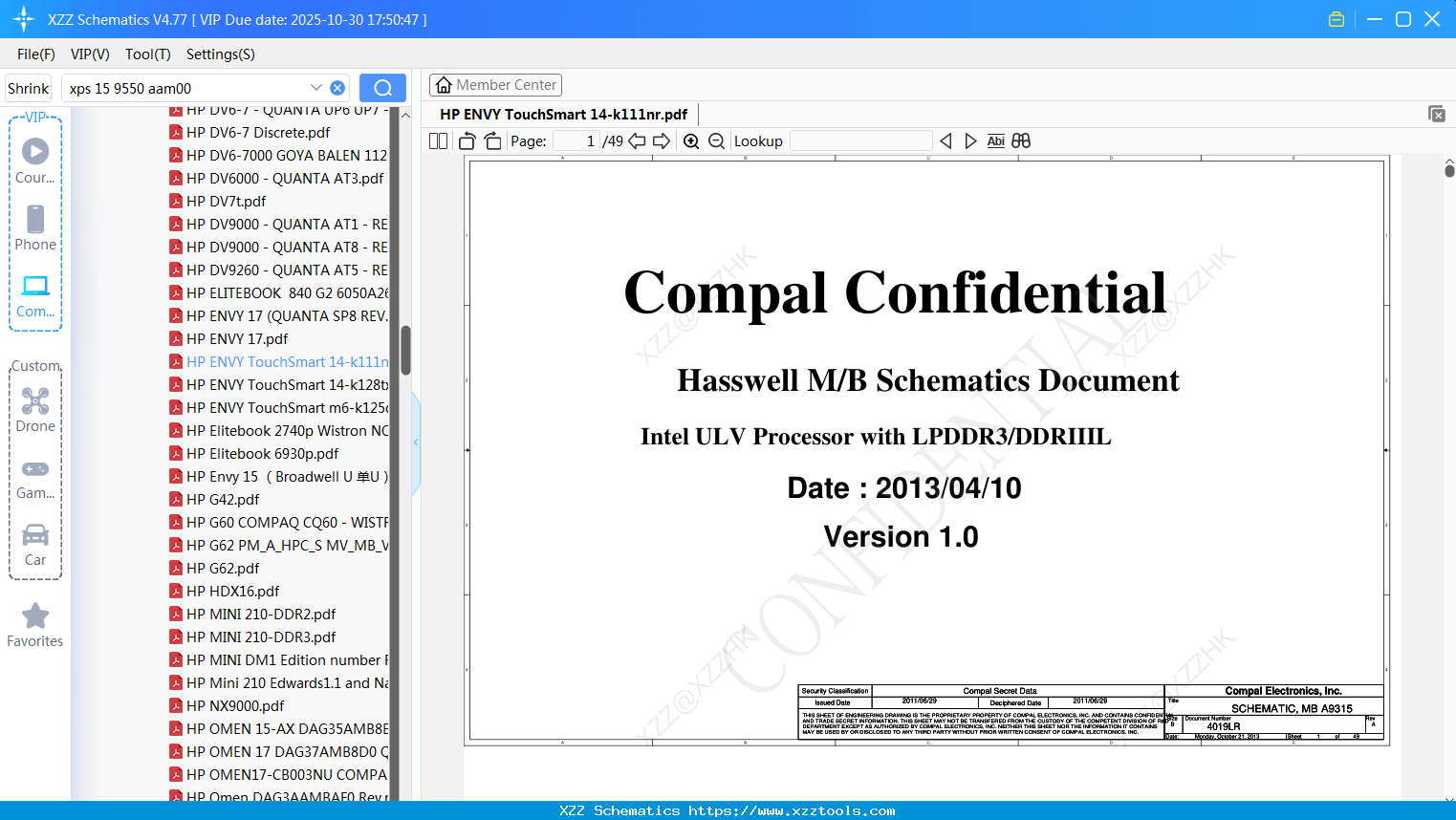Select the Computer category
This screenshot has height=820, width=1456.
[35, 295]
